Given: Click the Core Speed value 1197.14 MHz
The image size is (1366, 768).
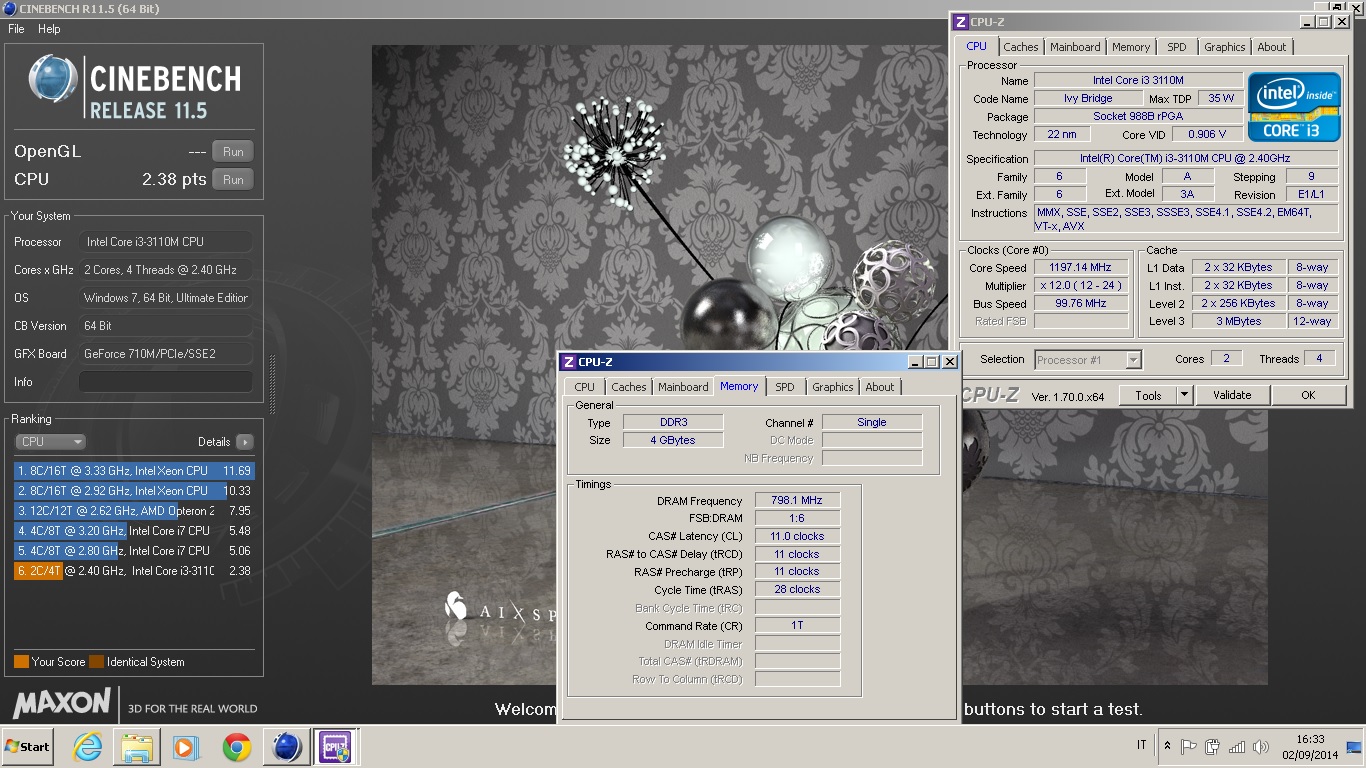Looking at the screenshot, I should coord(1080,268).
